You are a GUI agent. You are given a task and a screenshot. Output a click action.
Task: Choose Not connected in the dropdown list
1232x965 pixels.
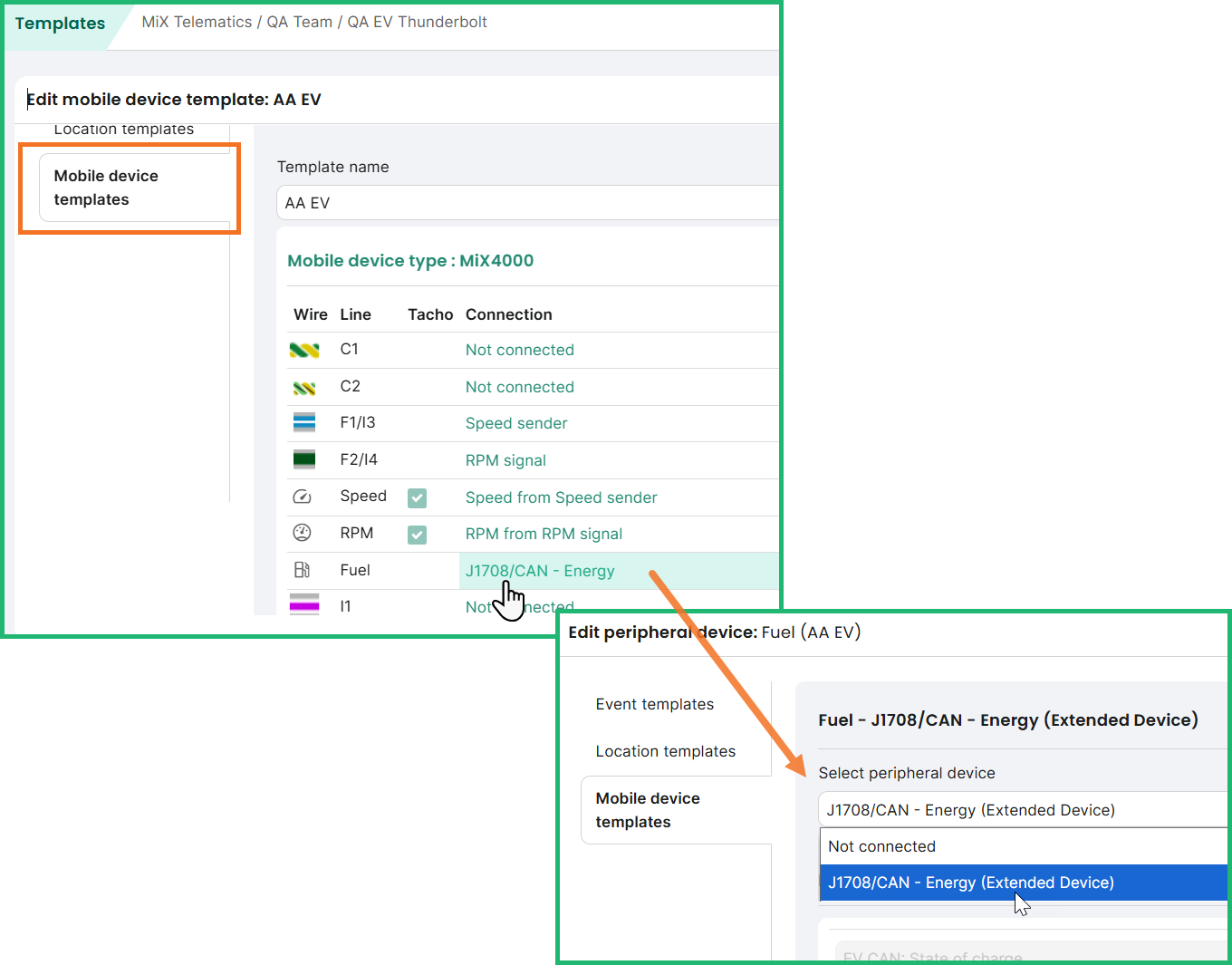[x=1024, y=846]
